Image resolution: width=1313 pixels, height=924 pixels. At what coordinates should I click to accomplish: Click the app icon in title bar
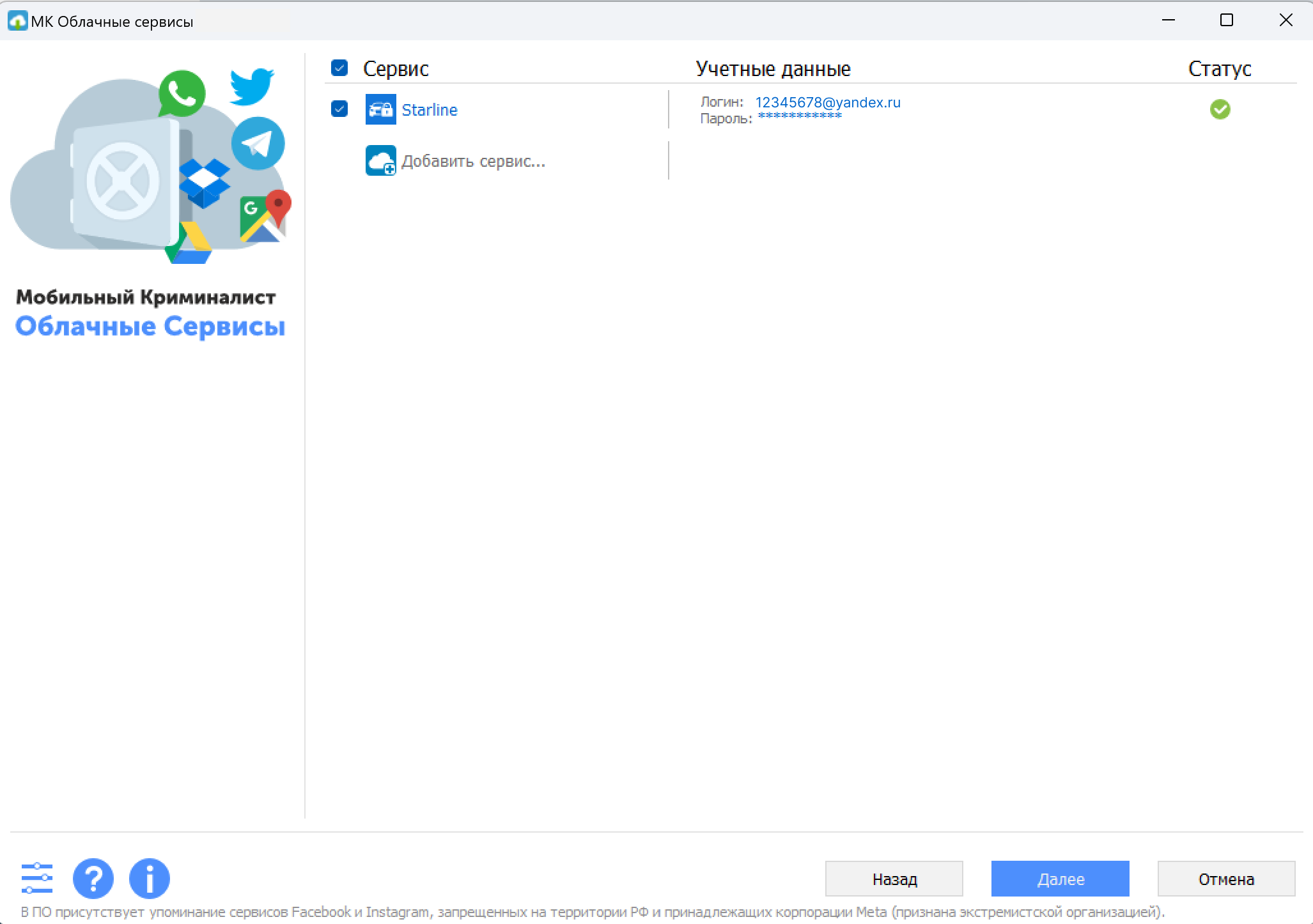tap(17, 21)
